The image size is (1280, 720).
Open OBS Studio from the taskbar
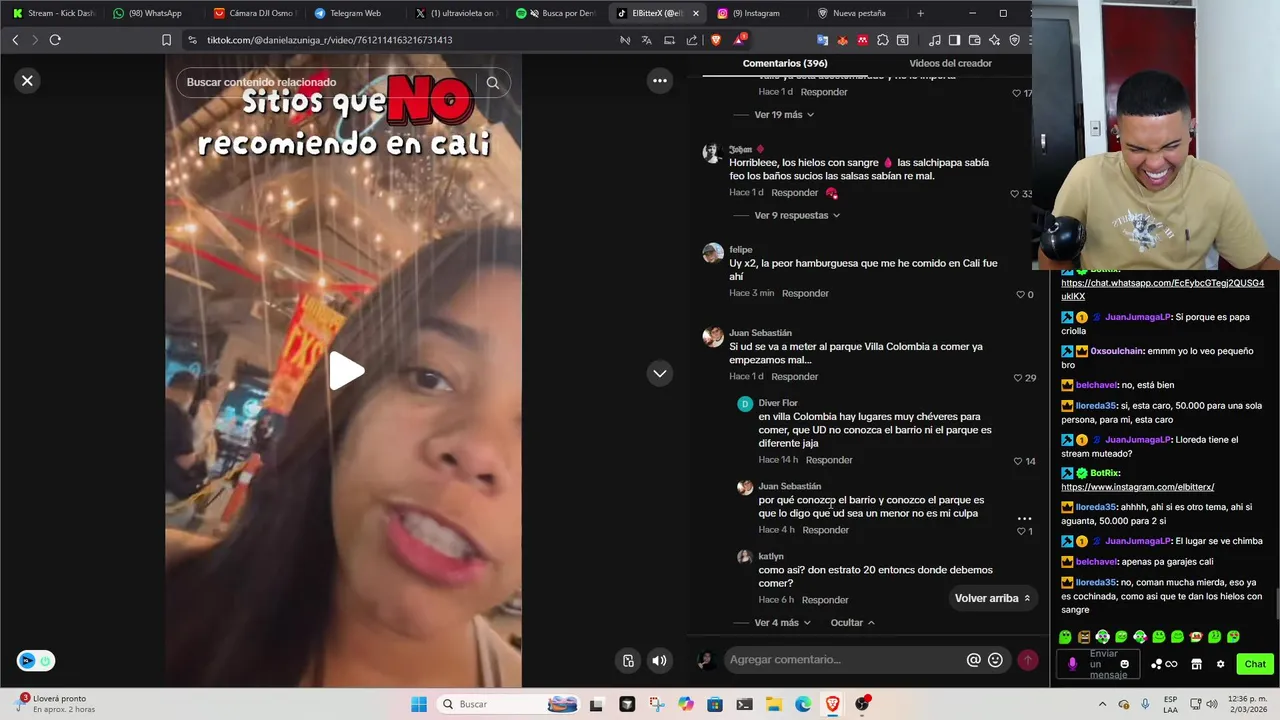tap(863, 704)
